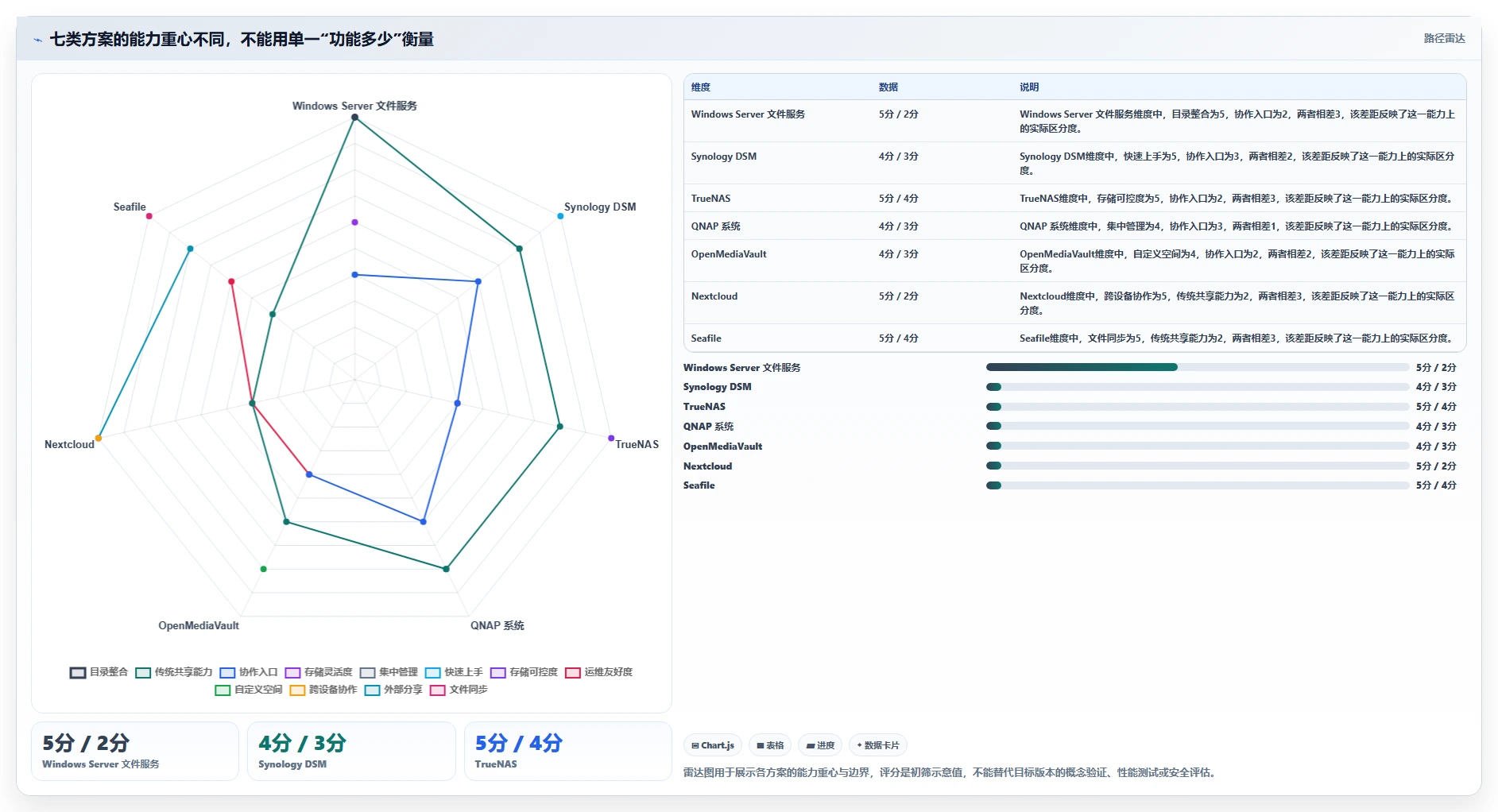
Task: Click the QNAP 系统 radar axis label
Action: coord(497,625)
